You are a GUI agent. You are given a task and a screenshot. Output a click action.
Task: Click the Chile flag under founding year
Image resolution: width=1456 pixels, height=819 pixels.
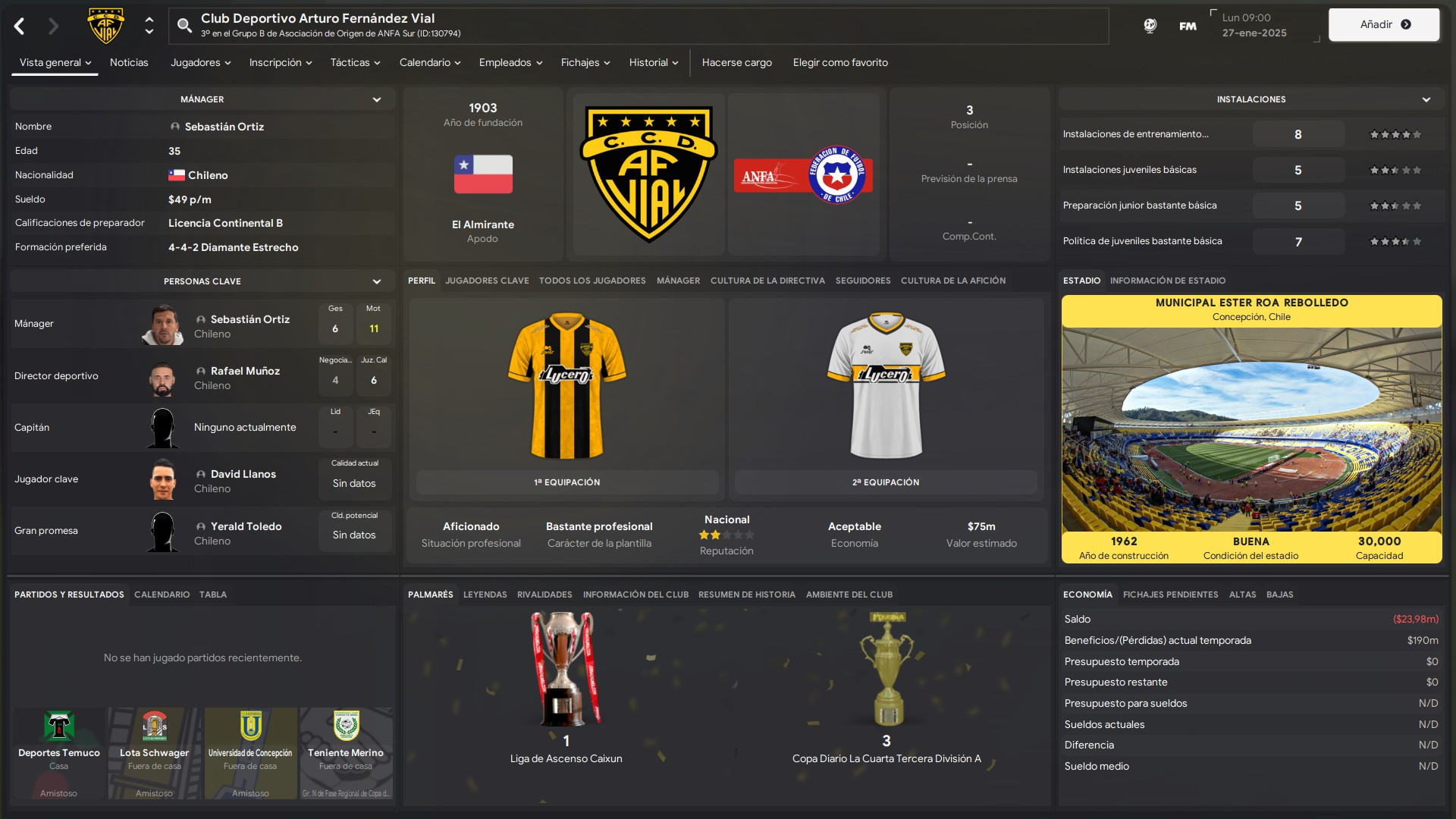pos(483,174)
